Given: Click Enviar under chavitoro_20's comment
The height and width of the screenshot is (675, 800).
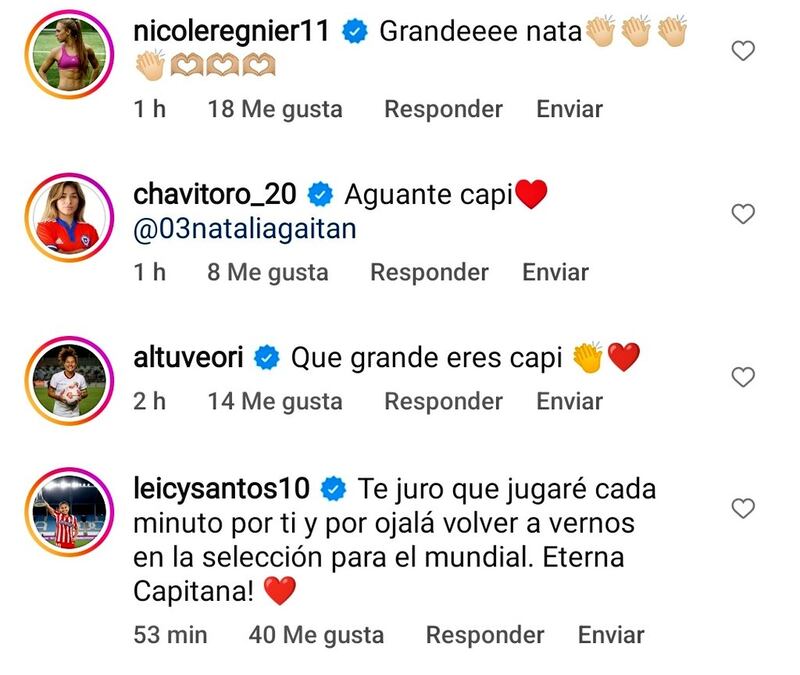Looking at the screenshot, I should [555, 272].
